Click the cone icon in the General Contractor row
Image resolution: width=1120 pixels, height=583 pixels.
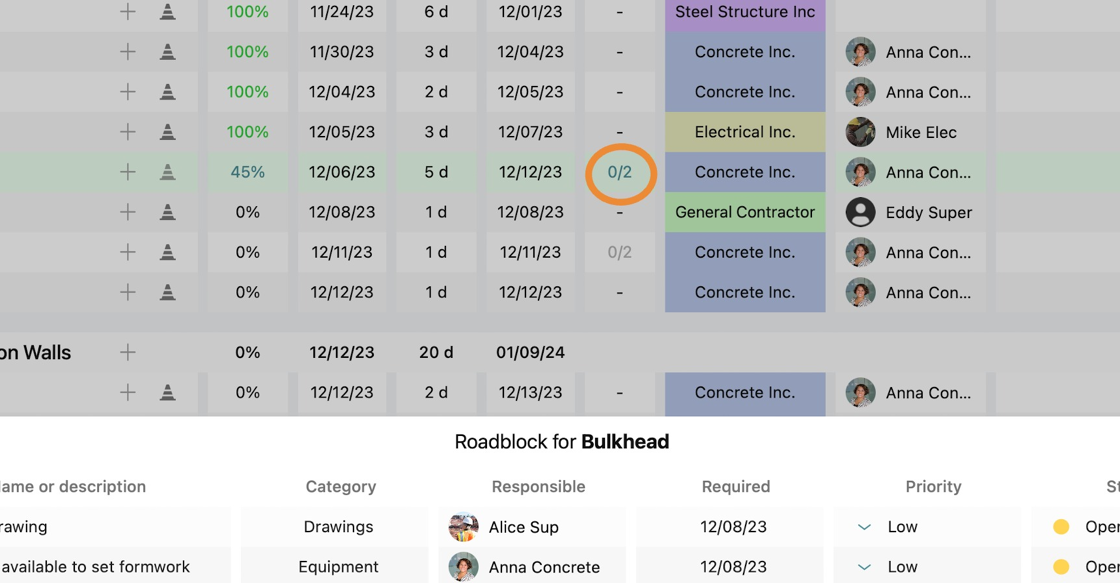(x=167, y=212)
